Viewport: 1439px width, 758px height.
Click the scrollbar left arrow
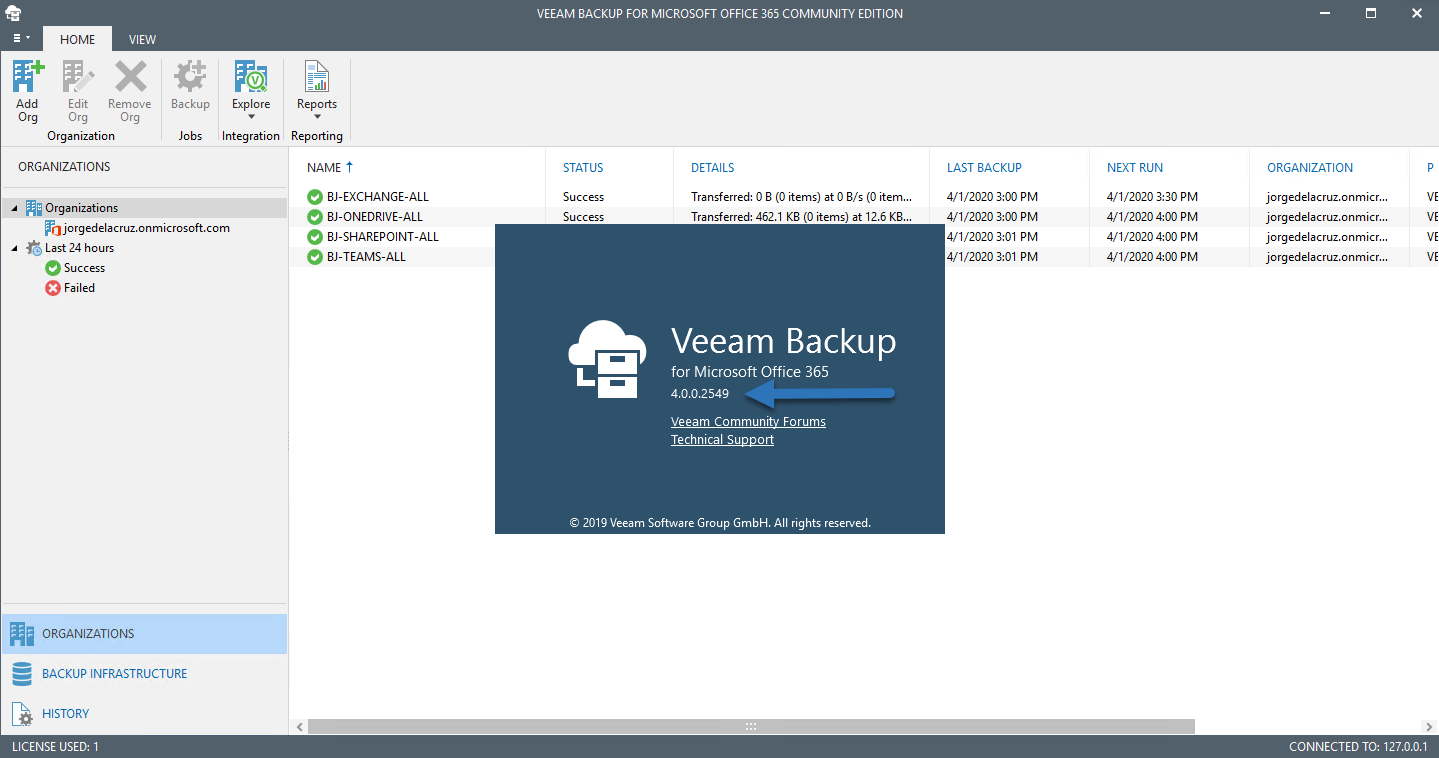[298, 727]
